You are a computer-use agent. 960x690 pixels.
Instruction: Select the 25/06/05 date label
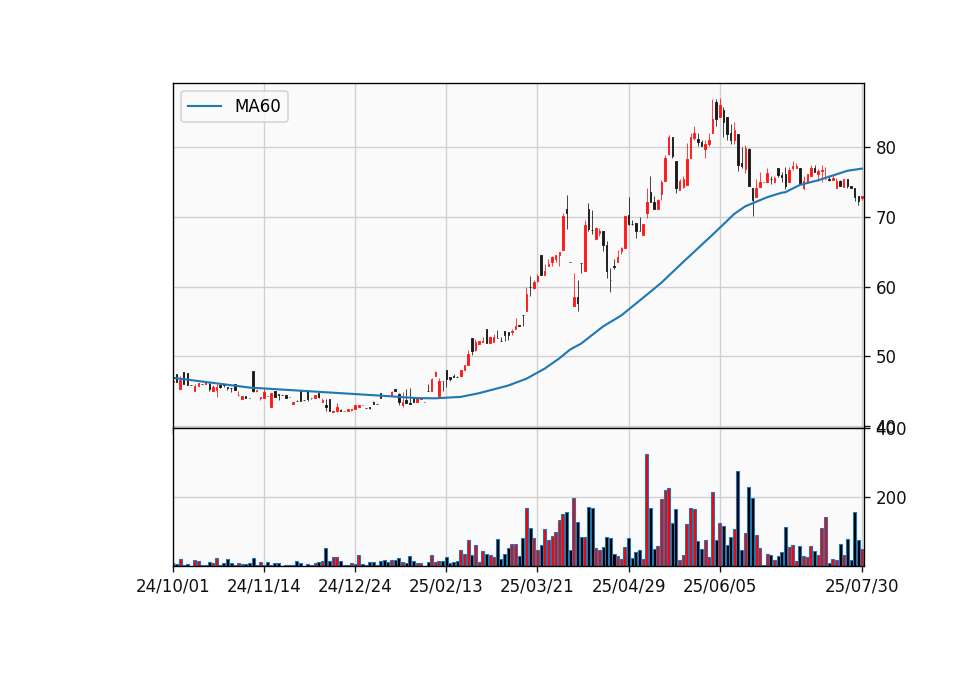[x=719, y=586]
